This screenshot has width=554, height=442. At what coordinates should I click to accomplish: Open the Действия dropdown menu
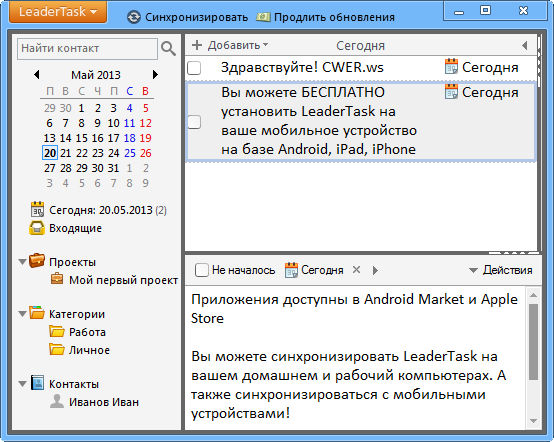501,270
